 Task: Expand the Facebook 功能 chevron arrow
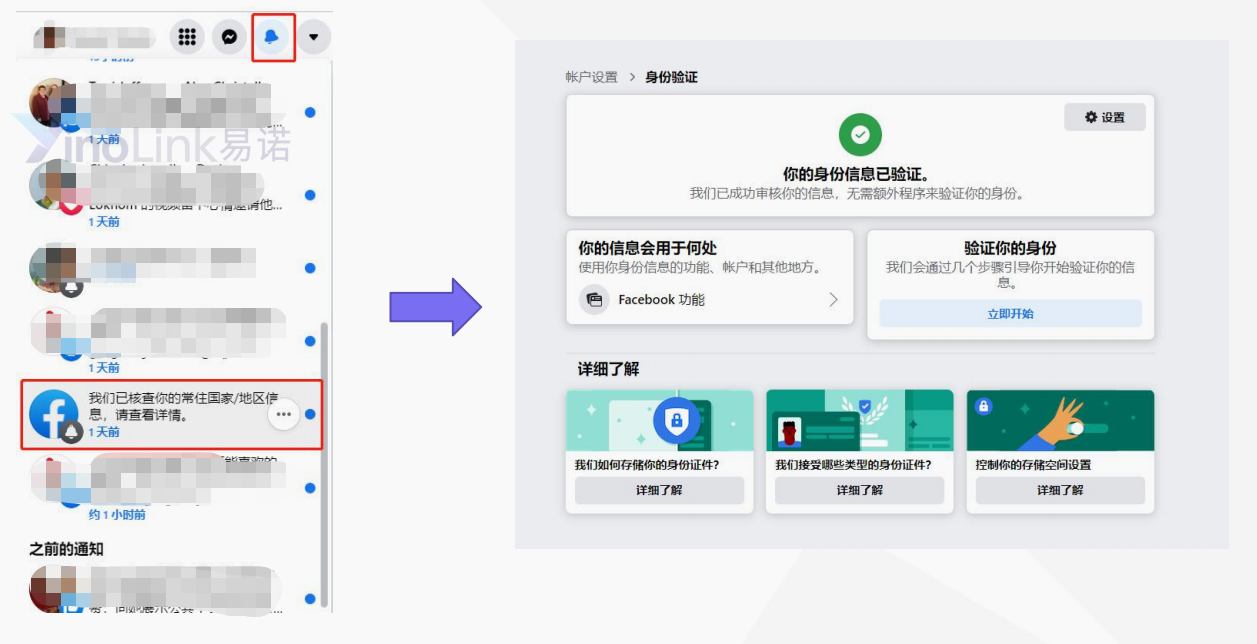[x=833, y=299]
